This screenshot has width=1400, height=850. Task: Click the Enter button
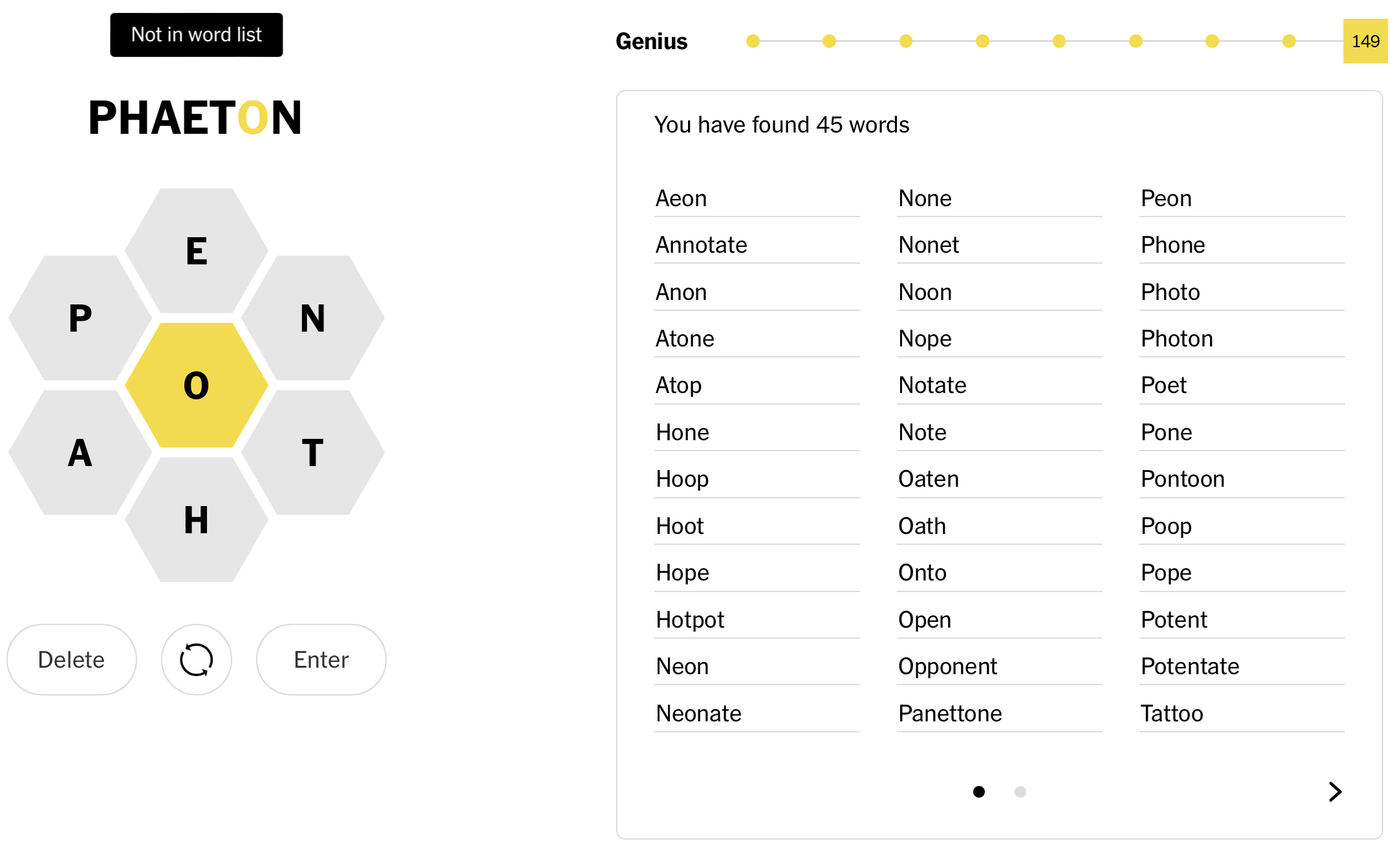[x=321, y=659]
